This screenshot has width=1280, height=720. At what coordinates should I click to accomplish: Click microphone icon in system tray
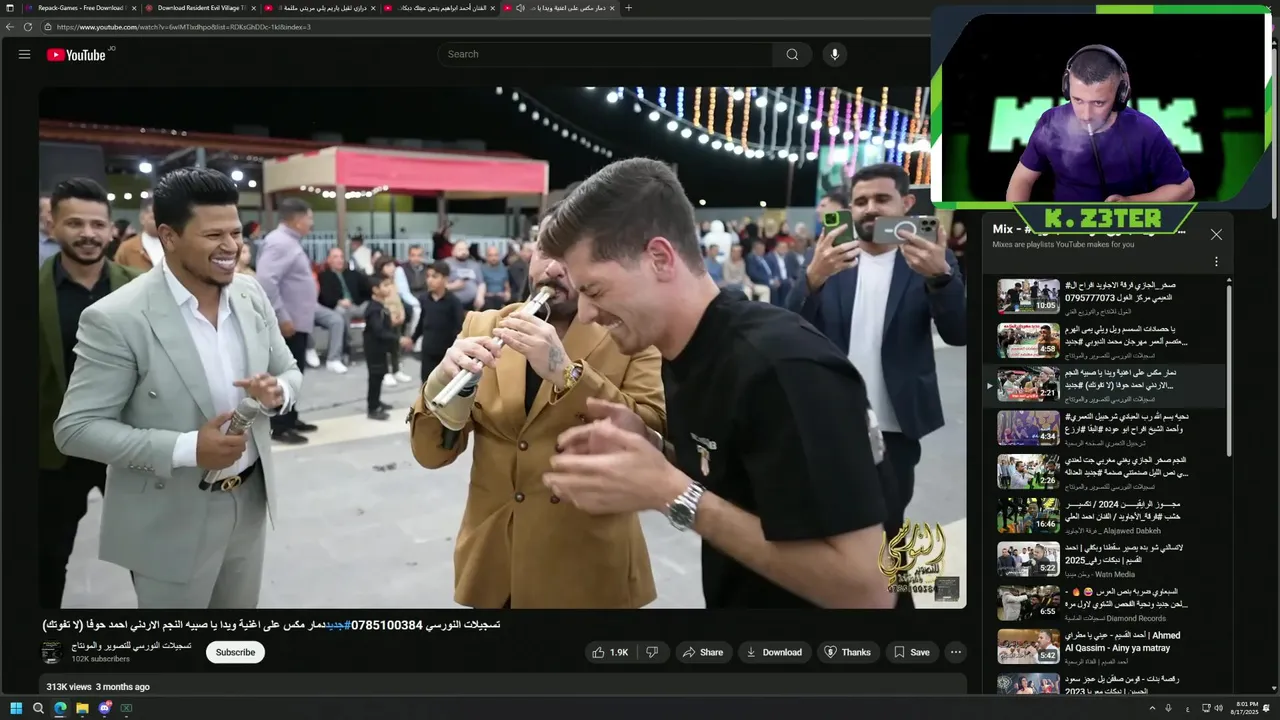(x=1168, y=708)
